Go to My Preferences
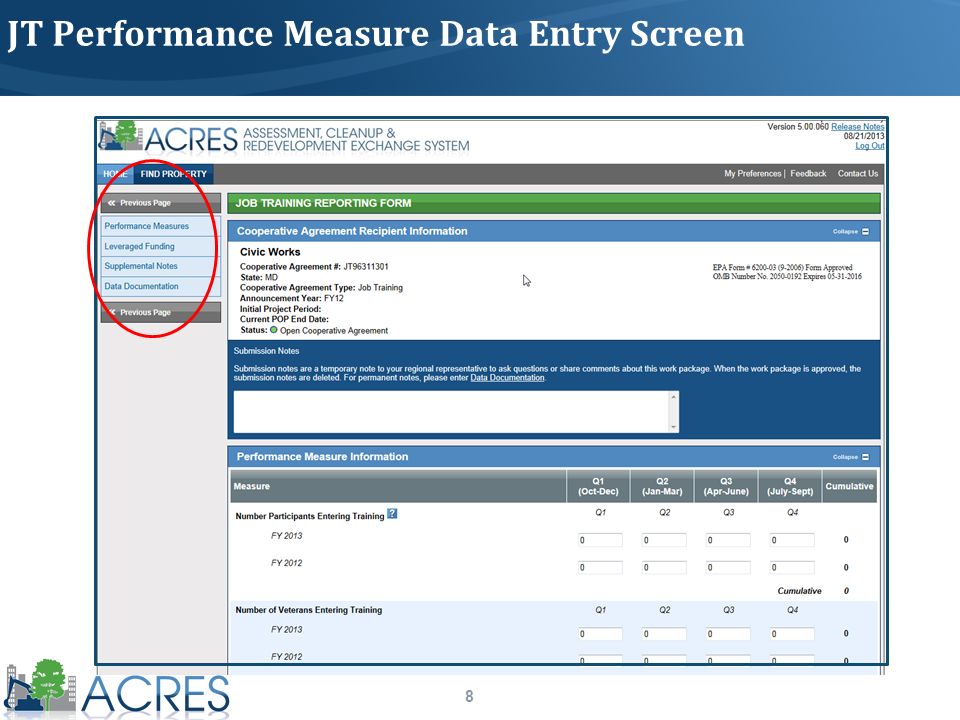Image resolution: width=960 pixels, height=720 pixels. pyautogui.click(x=752, y=173)
